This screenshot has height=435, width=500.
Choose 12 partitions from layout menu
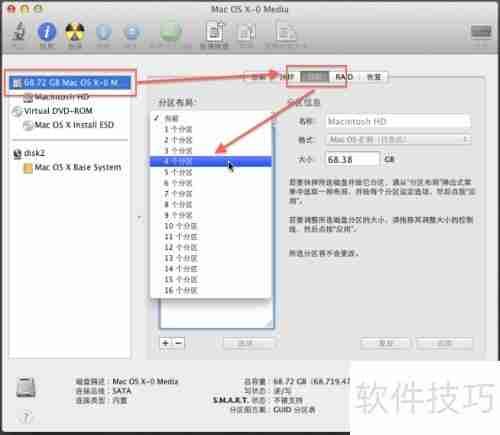click(x=211, y=247)
